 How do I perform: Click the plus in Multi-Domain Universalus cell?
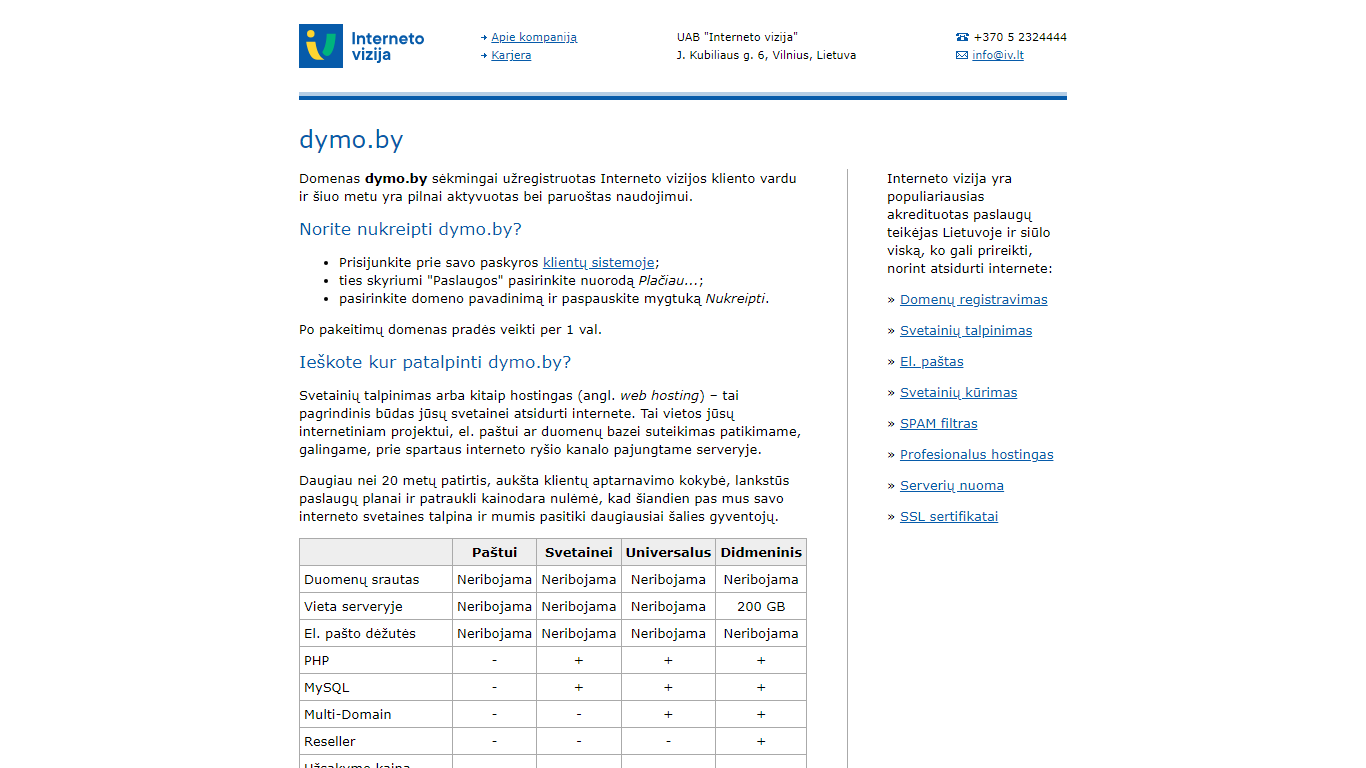(668, 714)
